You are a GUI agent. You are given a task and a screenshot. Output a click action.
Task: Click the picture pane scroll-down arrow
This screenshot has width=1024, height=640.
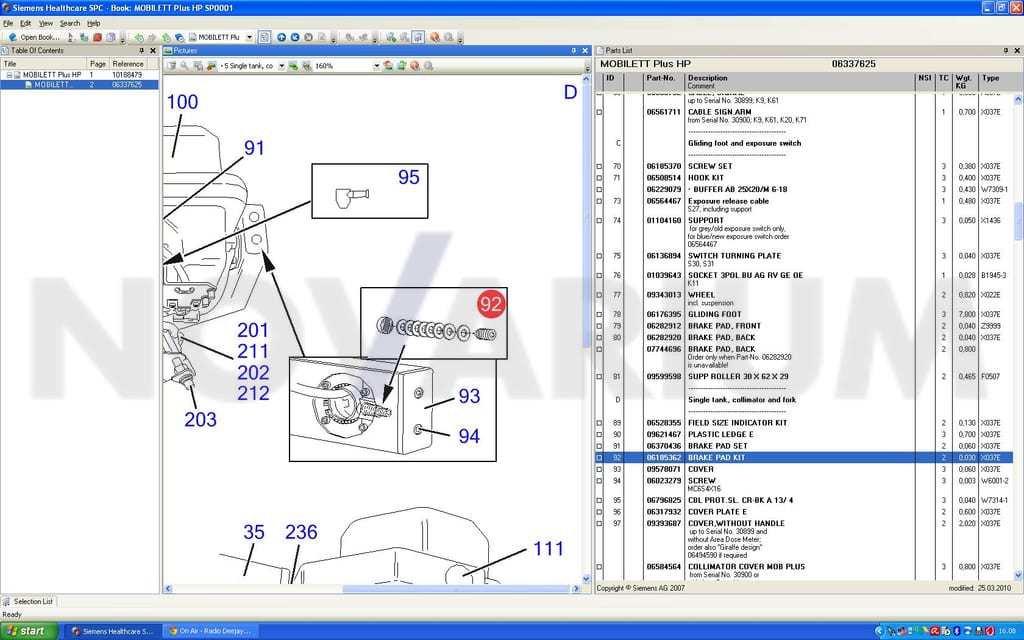tap(586, 579)
